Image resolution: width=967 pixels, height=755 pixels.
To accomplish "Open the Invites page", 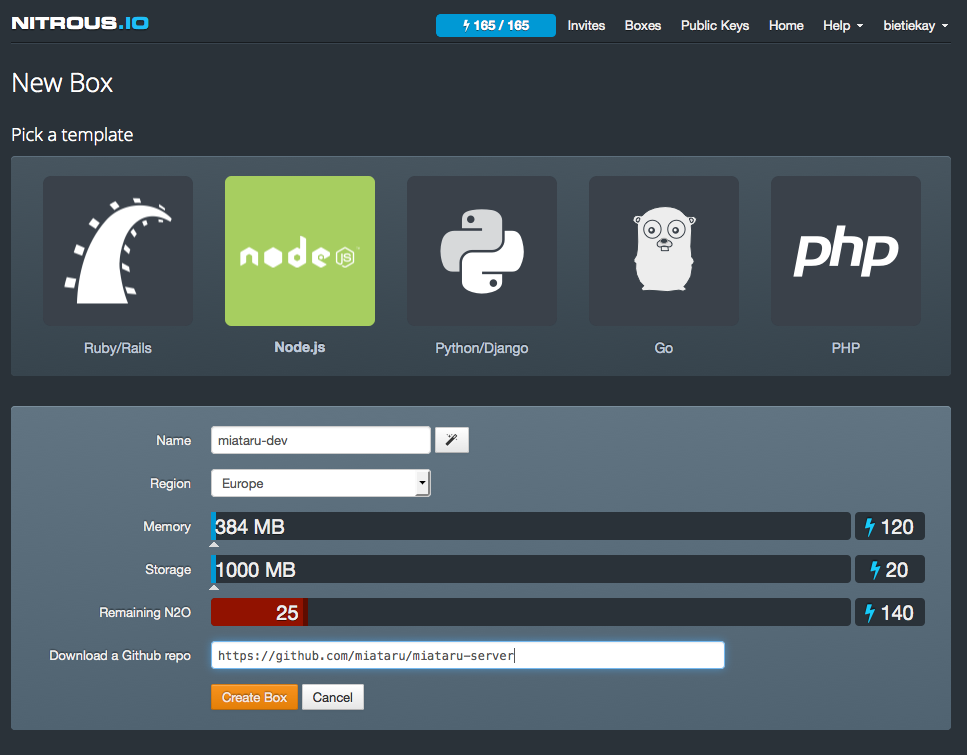I will tap(586, 25).
